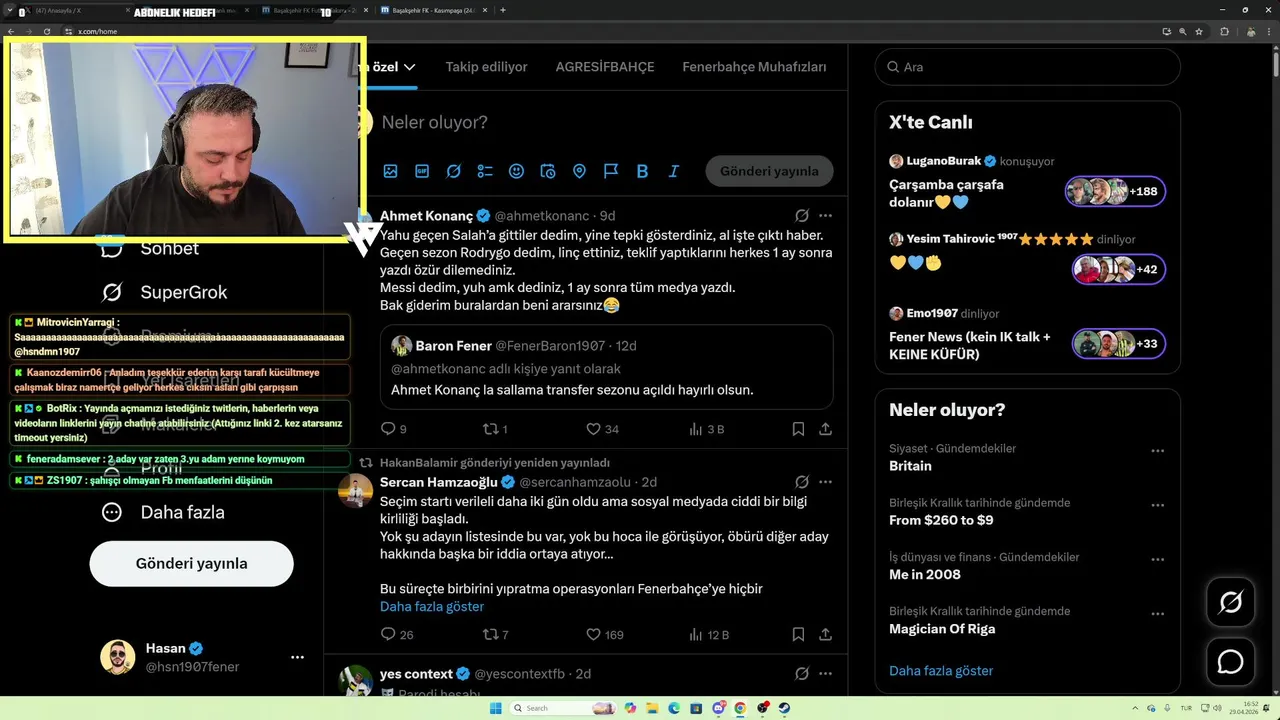Like Ahmet Konanç's post with 34 likes

pyautogui.click(x=593, y=429)
